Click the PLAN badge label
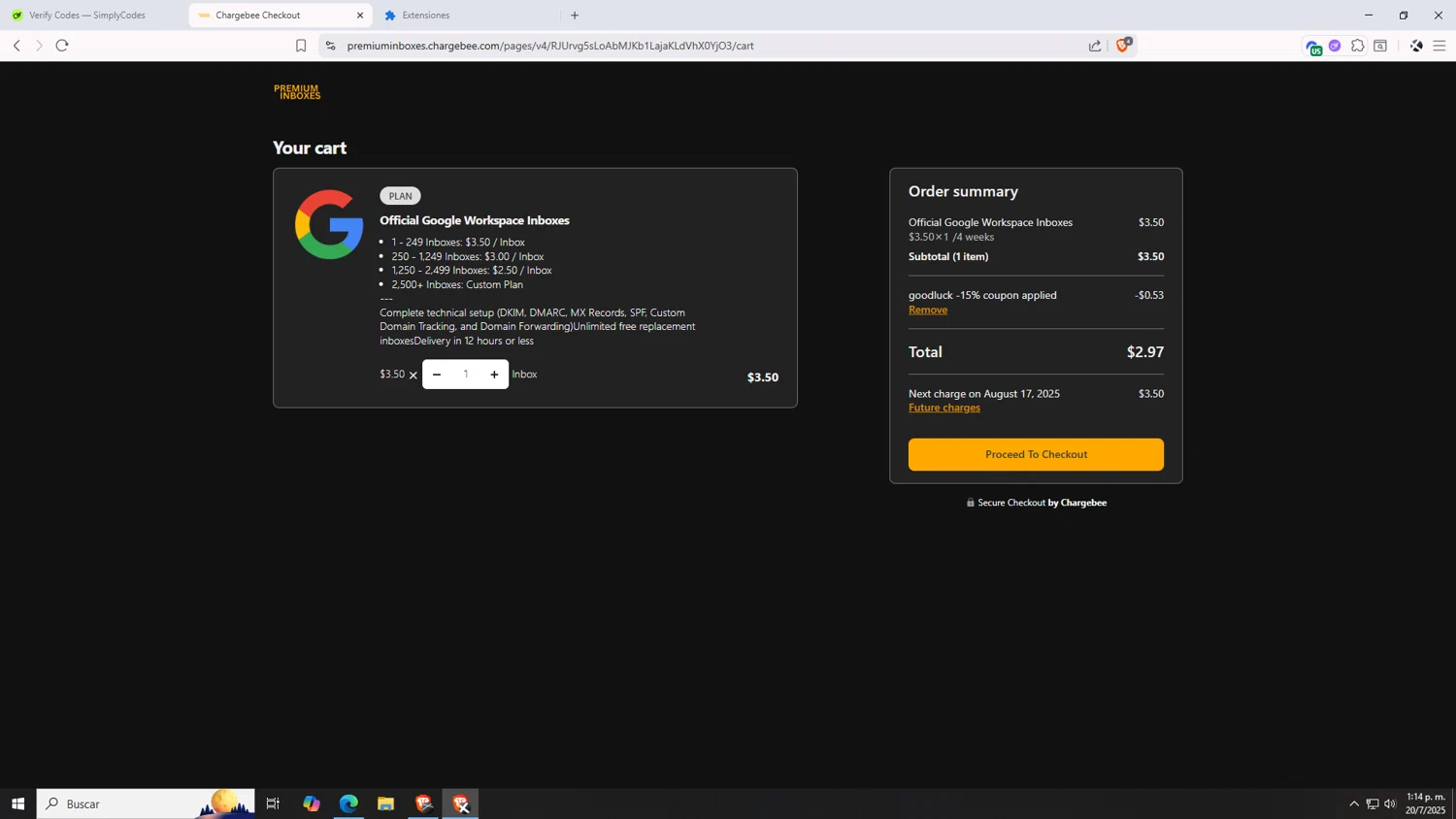The image size is (1456, 819). (400, 196)
